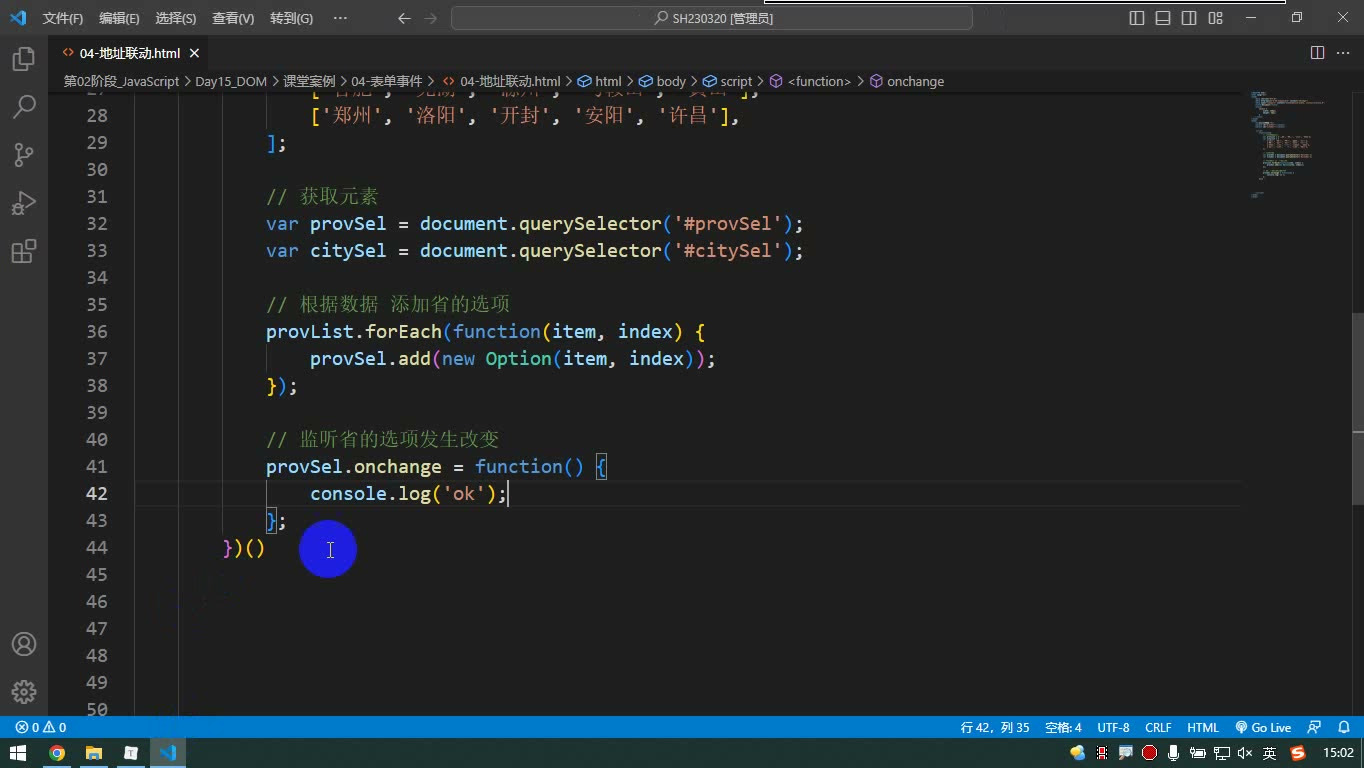Open the Customize Layout icon
The image size is (1364, 768).
(1216, 18)
